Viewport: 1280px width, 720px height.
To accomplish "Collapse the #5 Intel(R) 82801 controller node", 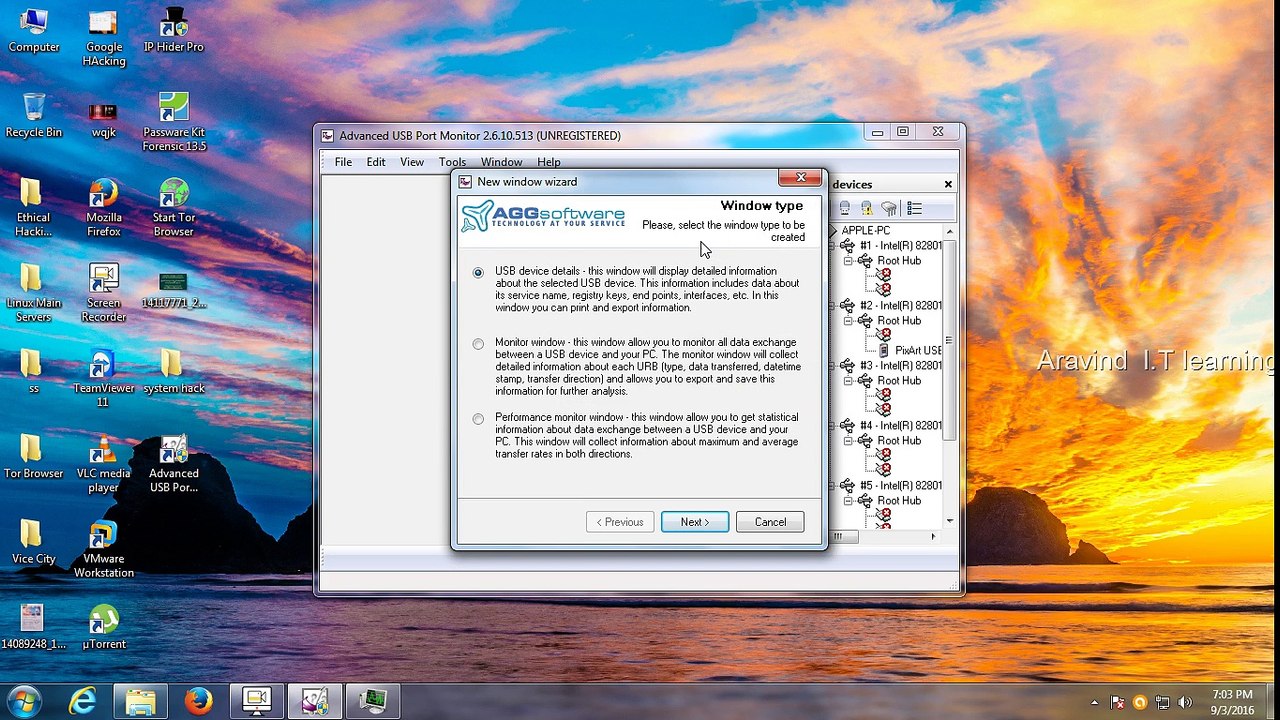I will pyautogui.click(x=833, y=486).
